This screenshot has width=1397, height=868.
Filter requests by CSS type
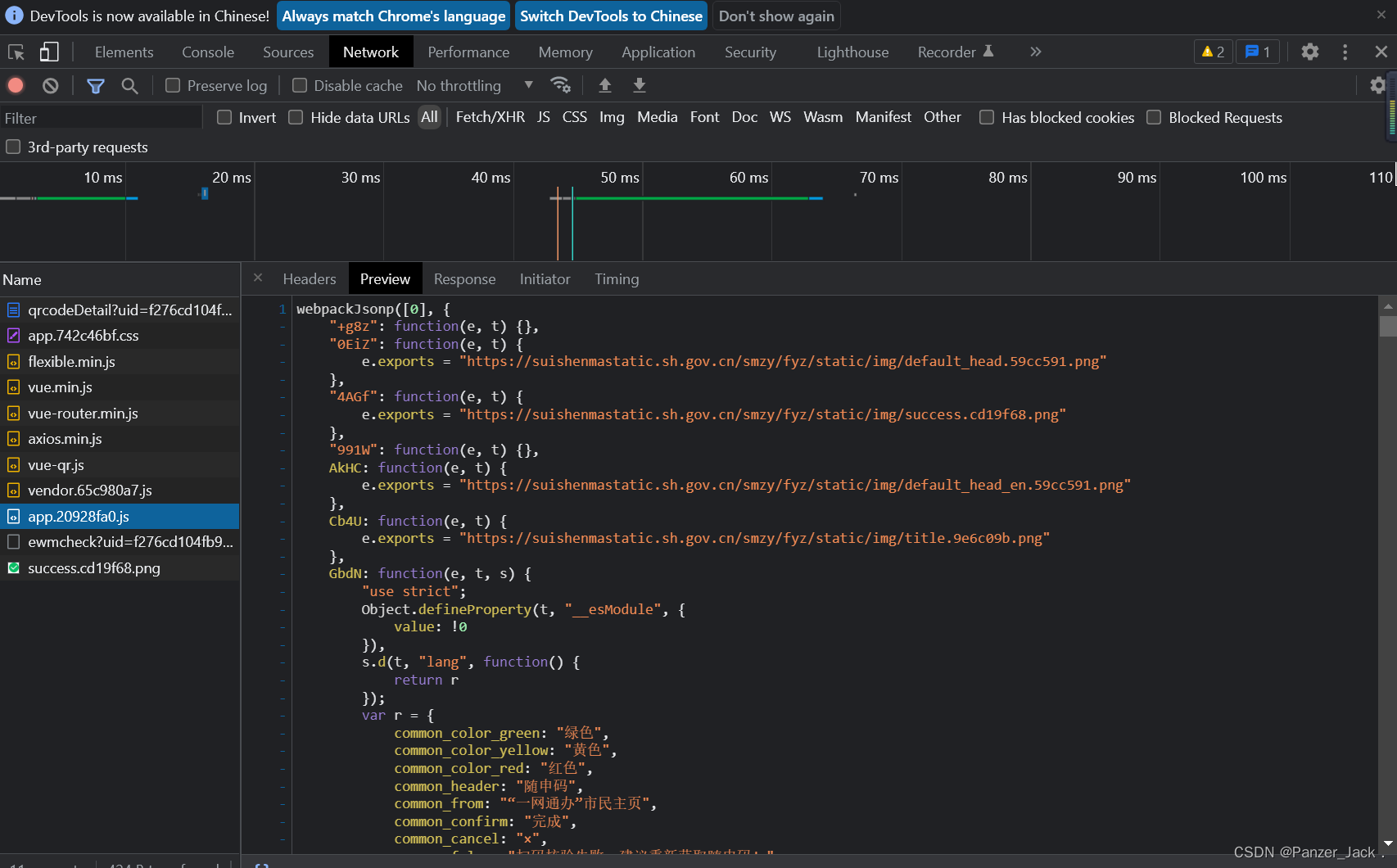575,117
